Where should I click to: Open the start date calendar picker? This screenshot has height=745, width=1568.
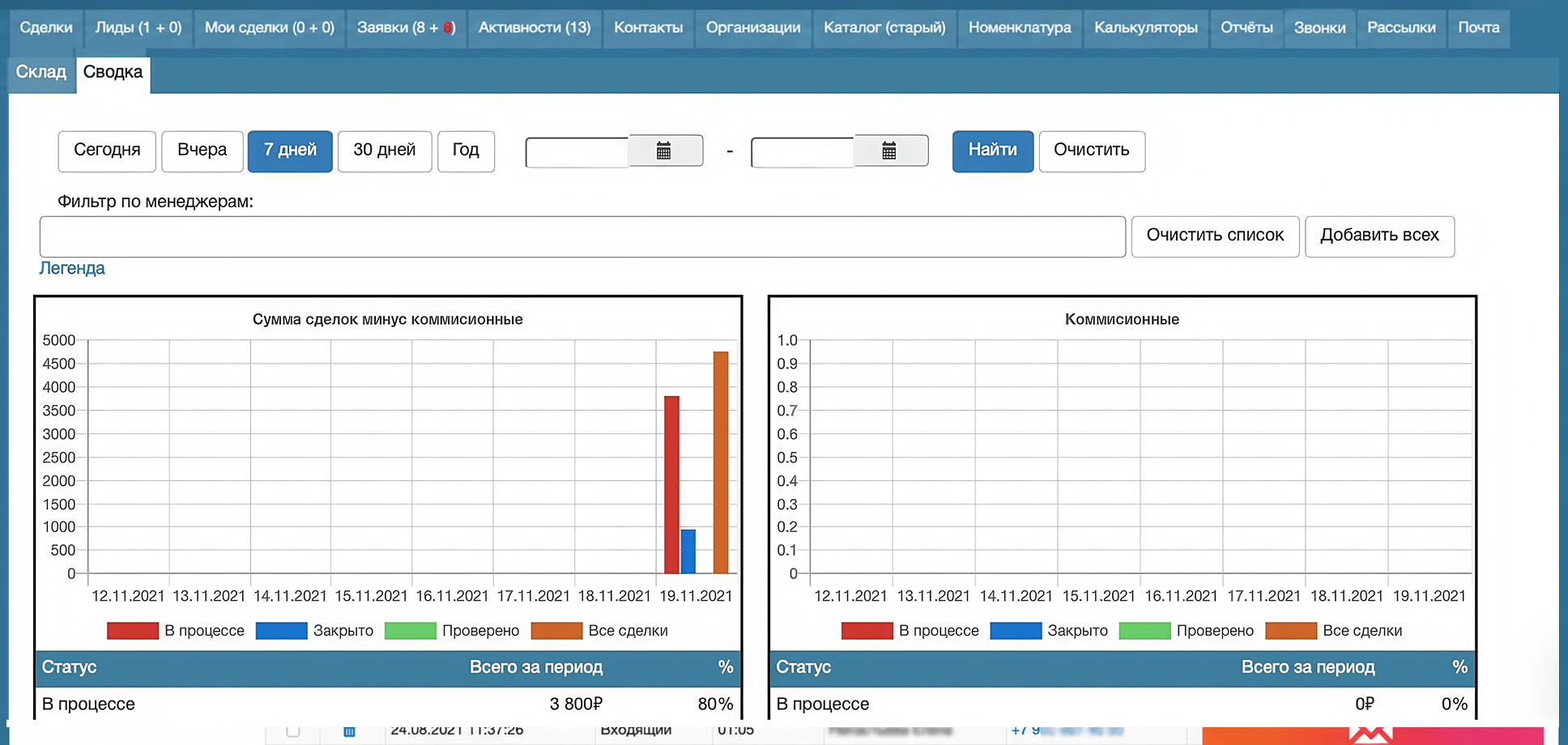coord(665,151)
